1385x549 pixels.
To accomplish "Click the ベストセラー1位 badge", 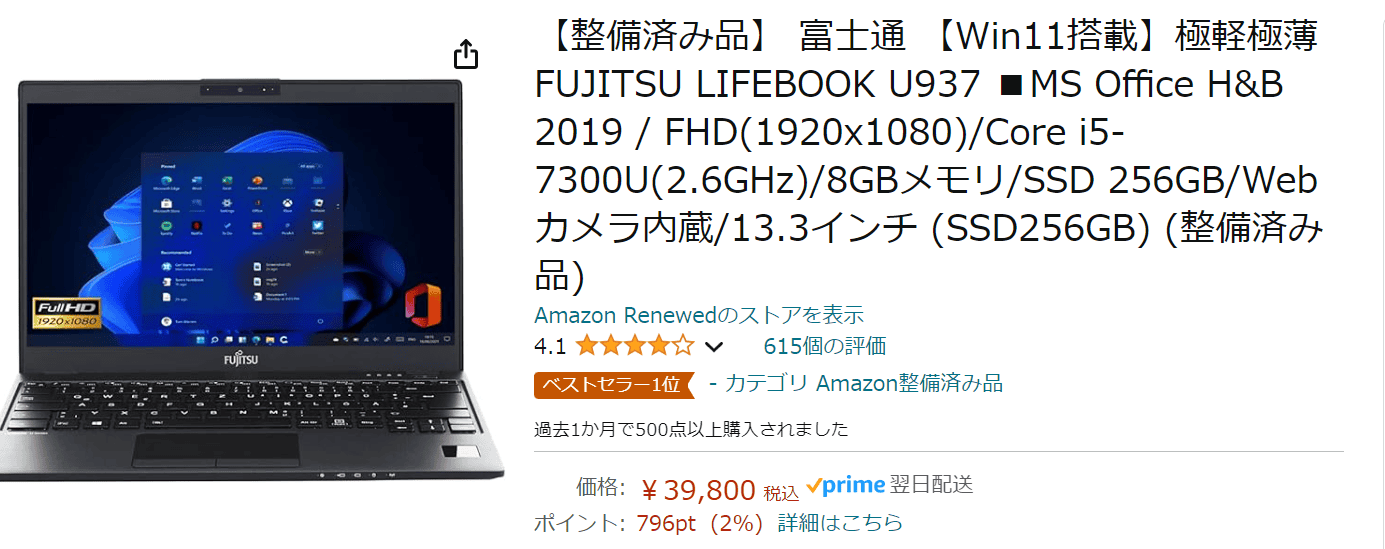I will [x=613, y=384].
